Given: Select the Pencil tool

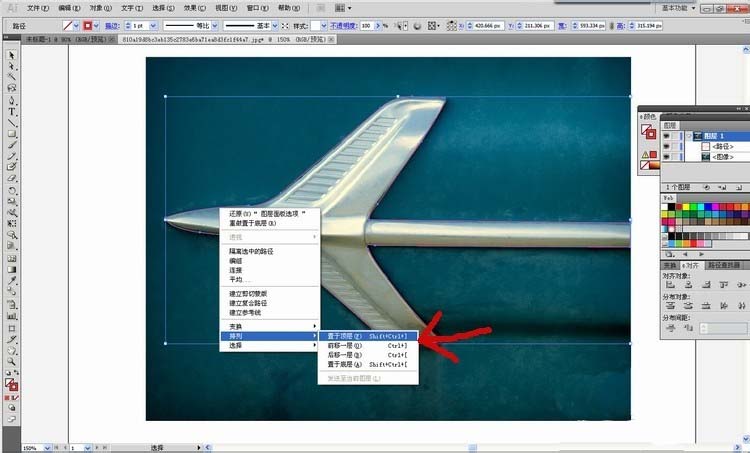Looking at the screenshot, I should [11, 156].
